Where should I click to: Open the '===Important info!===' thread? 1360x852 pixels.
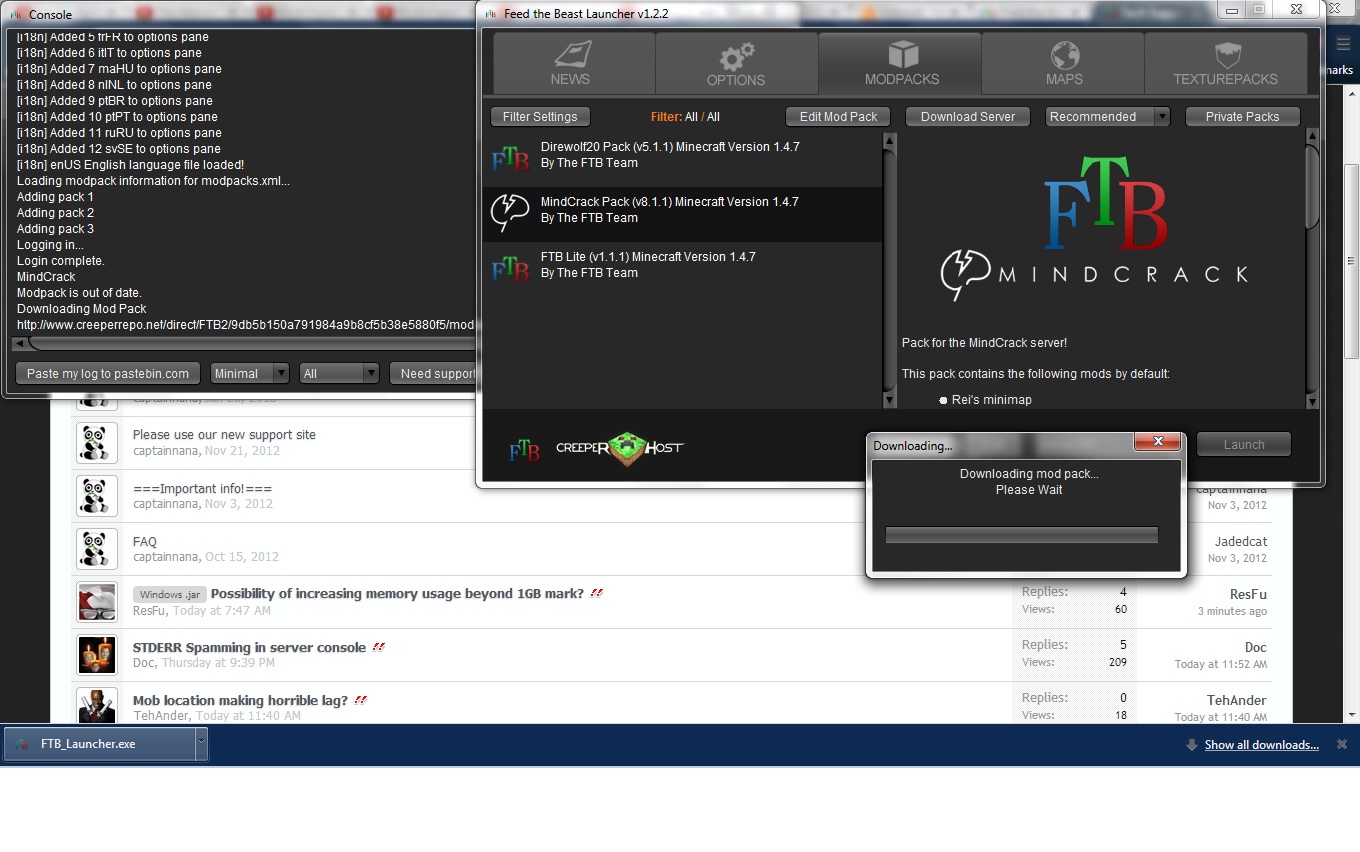point(202,489)
